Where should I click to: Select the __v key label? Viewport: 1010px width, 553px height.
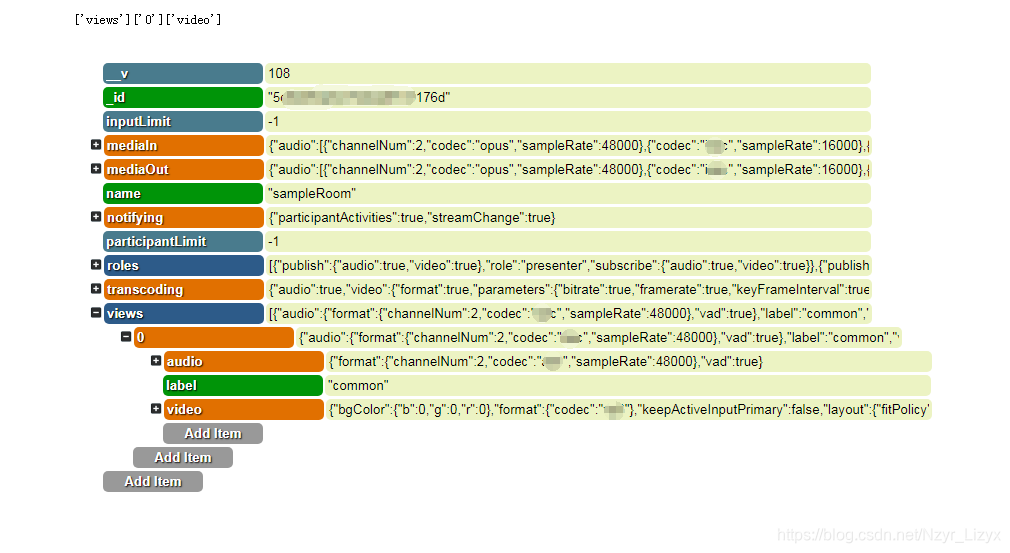click(183, 73)
